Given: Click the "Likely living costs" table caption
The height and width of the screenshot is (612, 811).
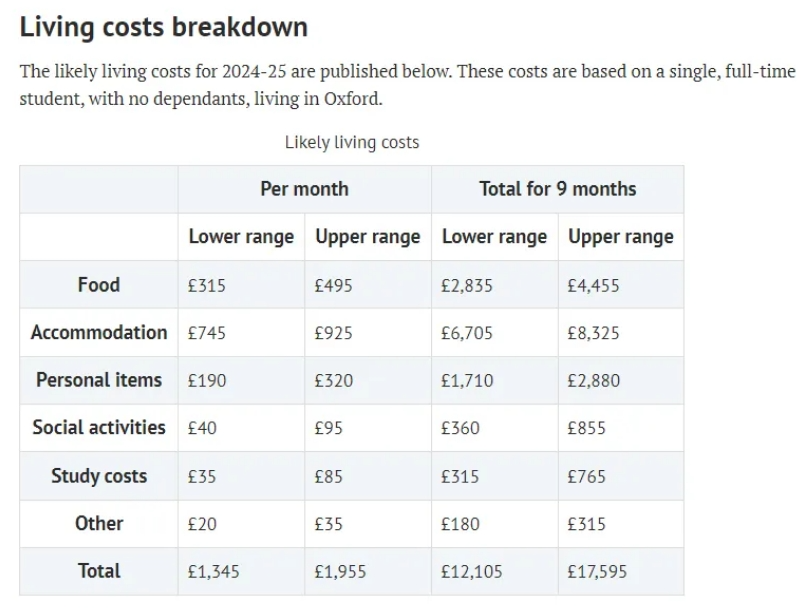Looking at the screenshot, I should (352, 142).
